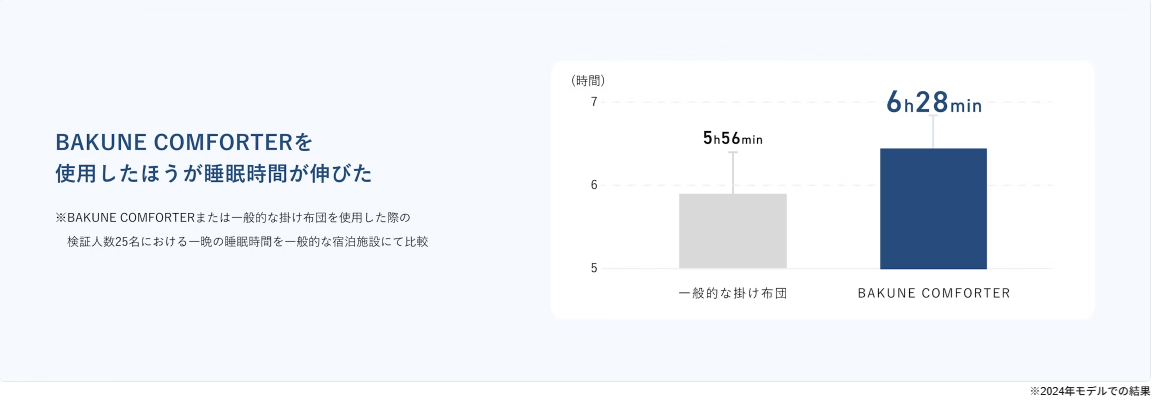Click the heading 使用したほうが睡眠時間が伸びた
Viewport: 1155px width, 402px height.
pos(213,174)
